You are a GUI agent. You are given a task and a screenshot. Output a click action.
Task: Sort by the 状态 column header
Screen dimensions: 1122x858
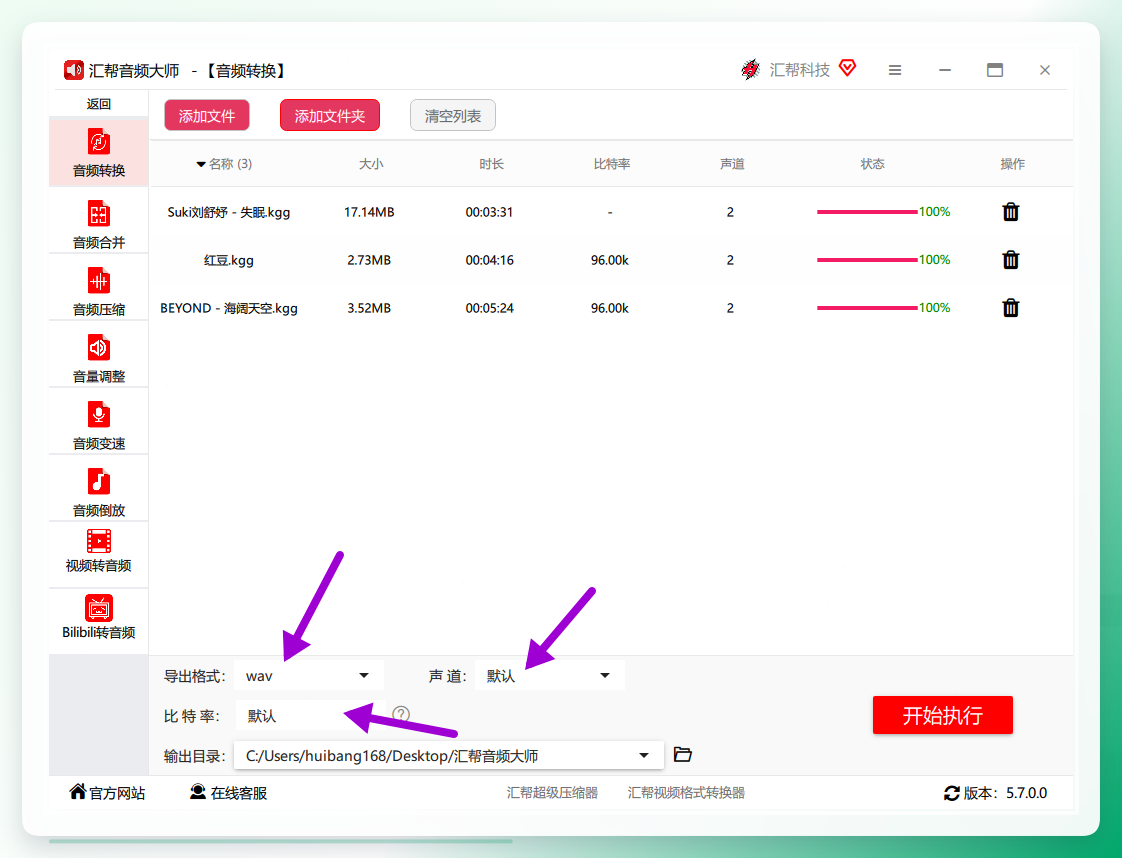tap(872, 164)
